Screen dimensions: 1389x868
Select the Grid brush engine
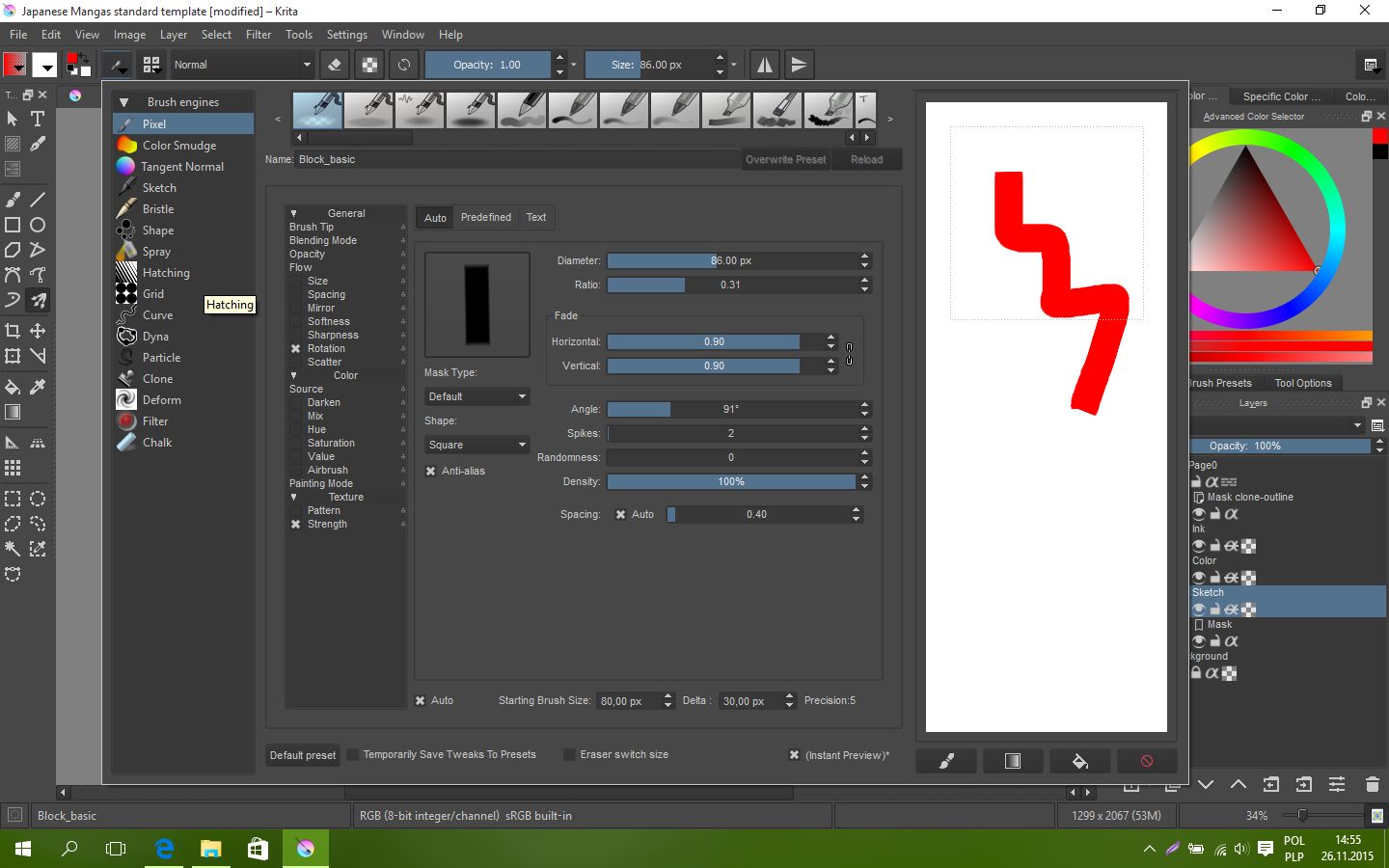[x=183, y=293]
